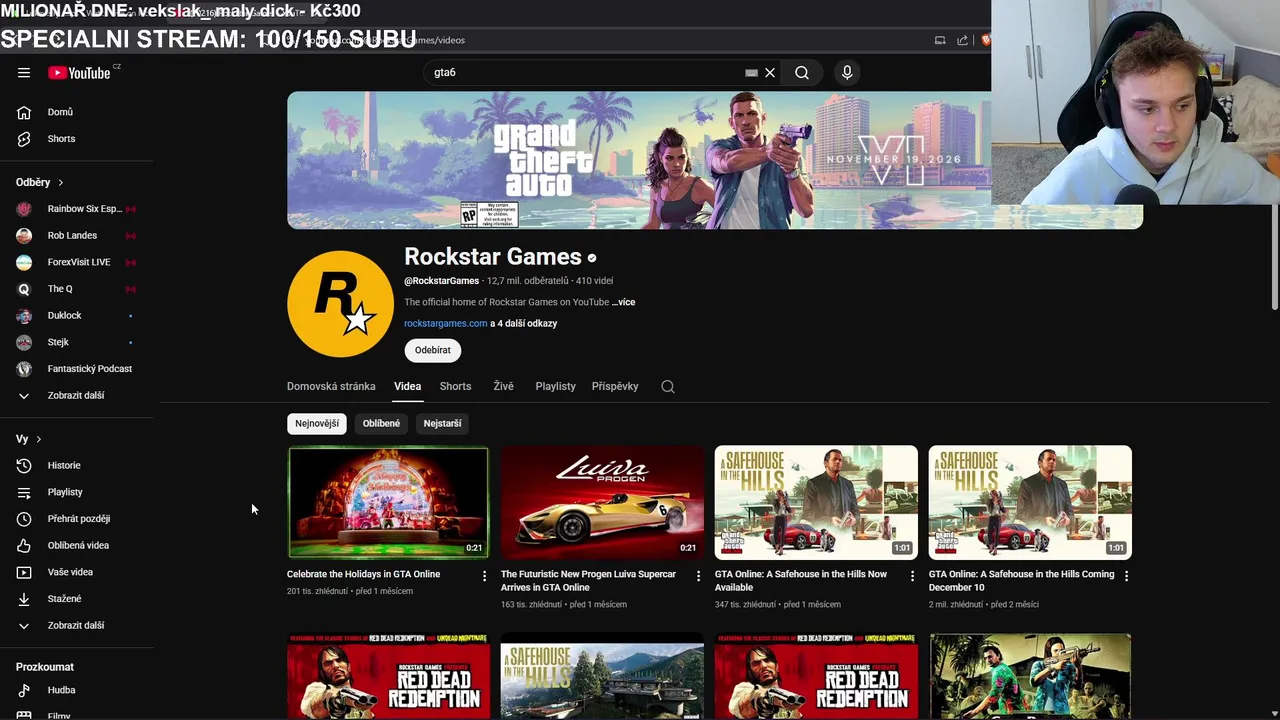Select the Nejnovější filter chip

click(x=317, y=424)
